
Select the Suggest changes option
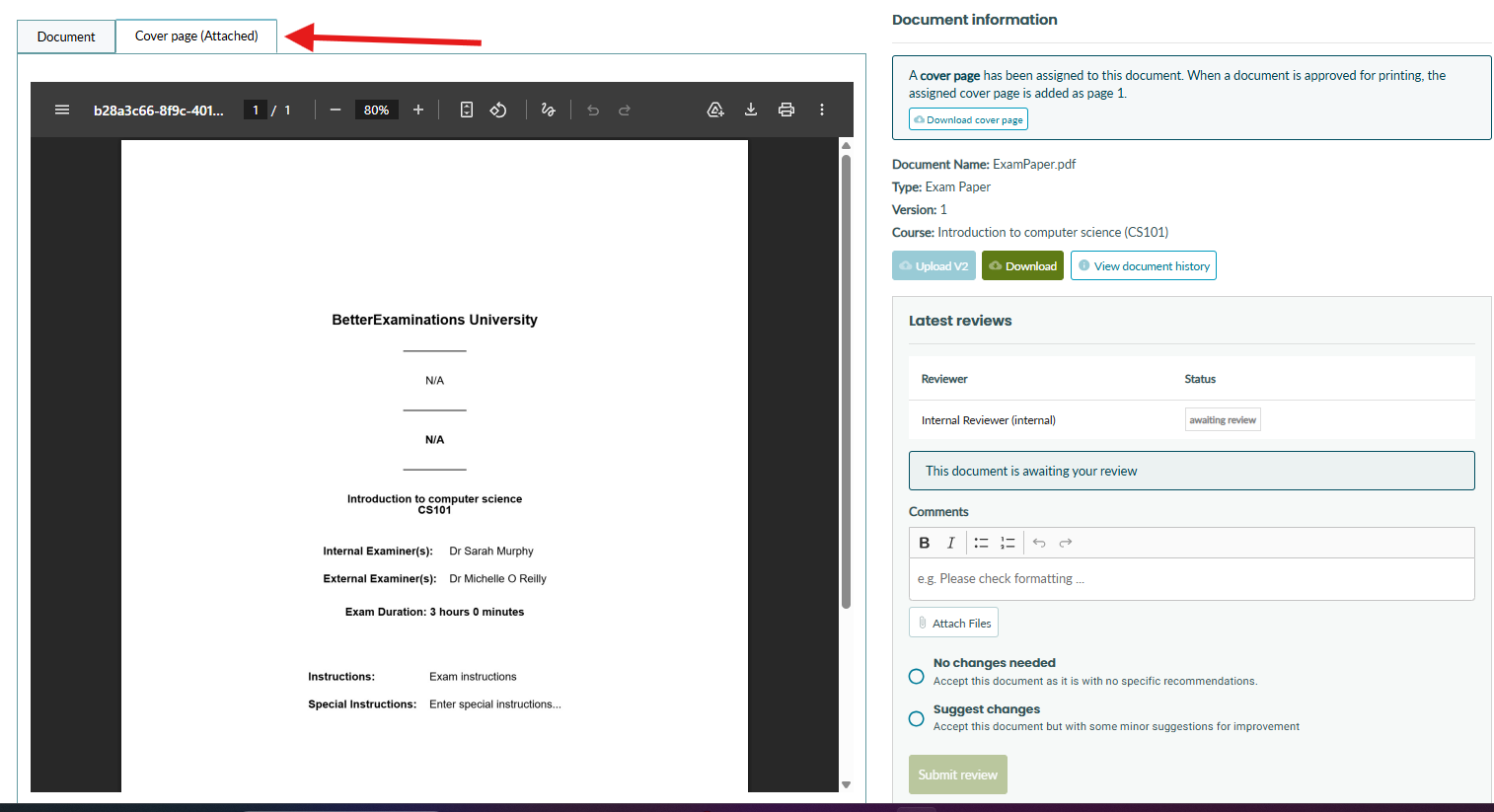[x=917, y=718]
